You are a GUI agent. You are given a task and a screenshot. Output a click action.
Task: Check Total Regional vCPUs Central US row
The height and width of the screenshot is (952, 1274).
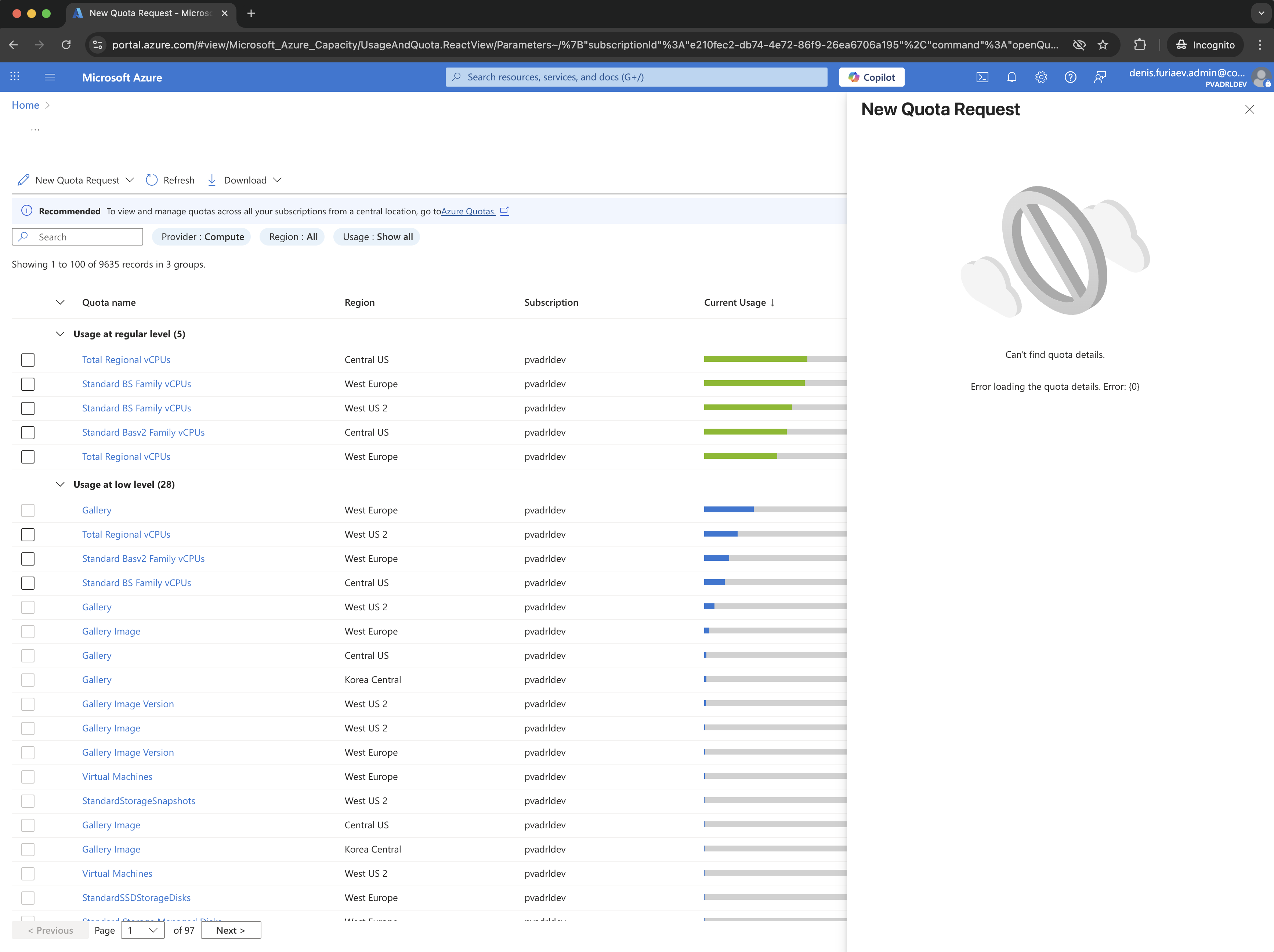click(28, 360)
